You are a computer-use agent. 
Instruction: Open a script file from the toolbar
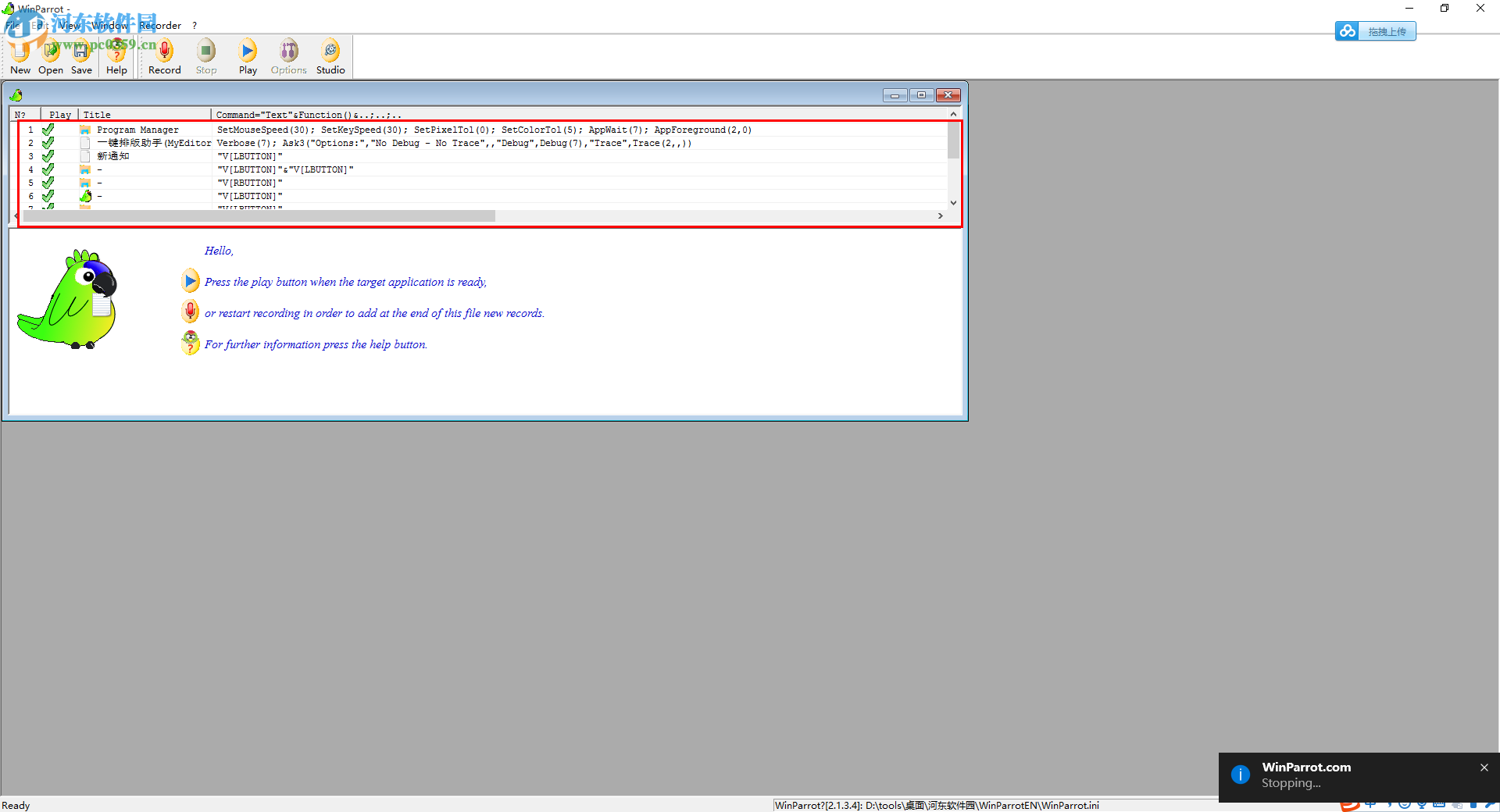pos(51,57)
